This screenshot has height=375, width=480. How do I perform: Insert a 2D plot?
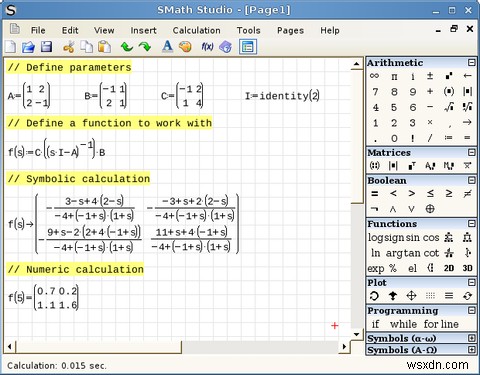coord(449,268)
